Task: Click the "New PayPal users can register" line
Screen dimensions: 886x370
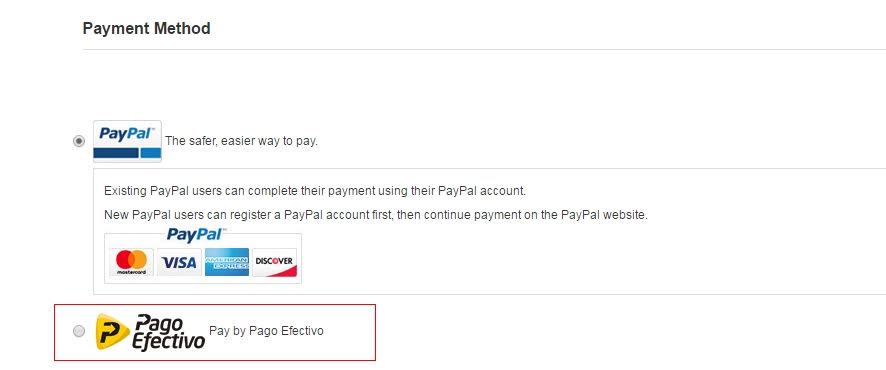Action: click(x=376, y=215)
